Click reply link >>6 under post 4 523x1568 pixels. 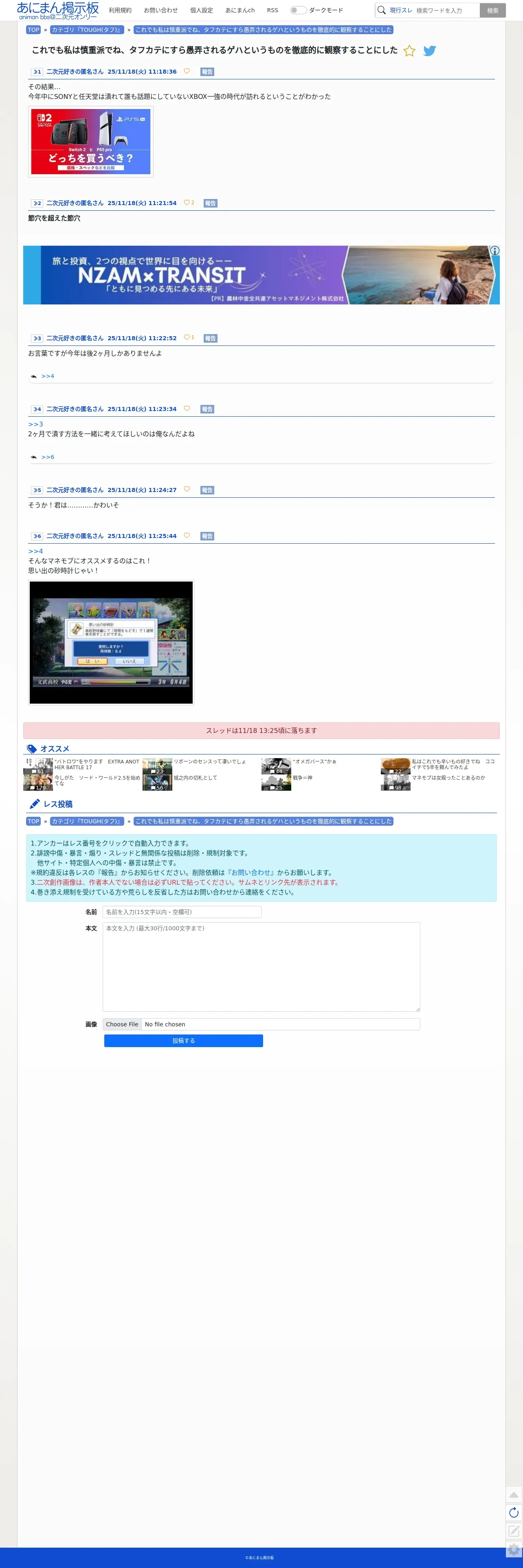[x=48, y=457]
